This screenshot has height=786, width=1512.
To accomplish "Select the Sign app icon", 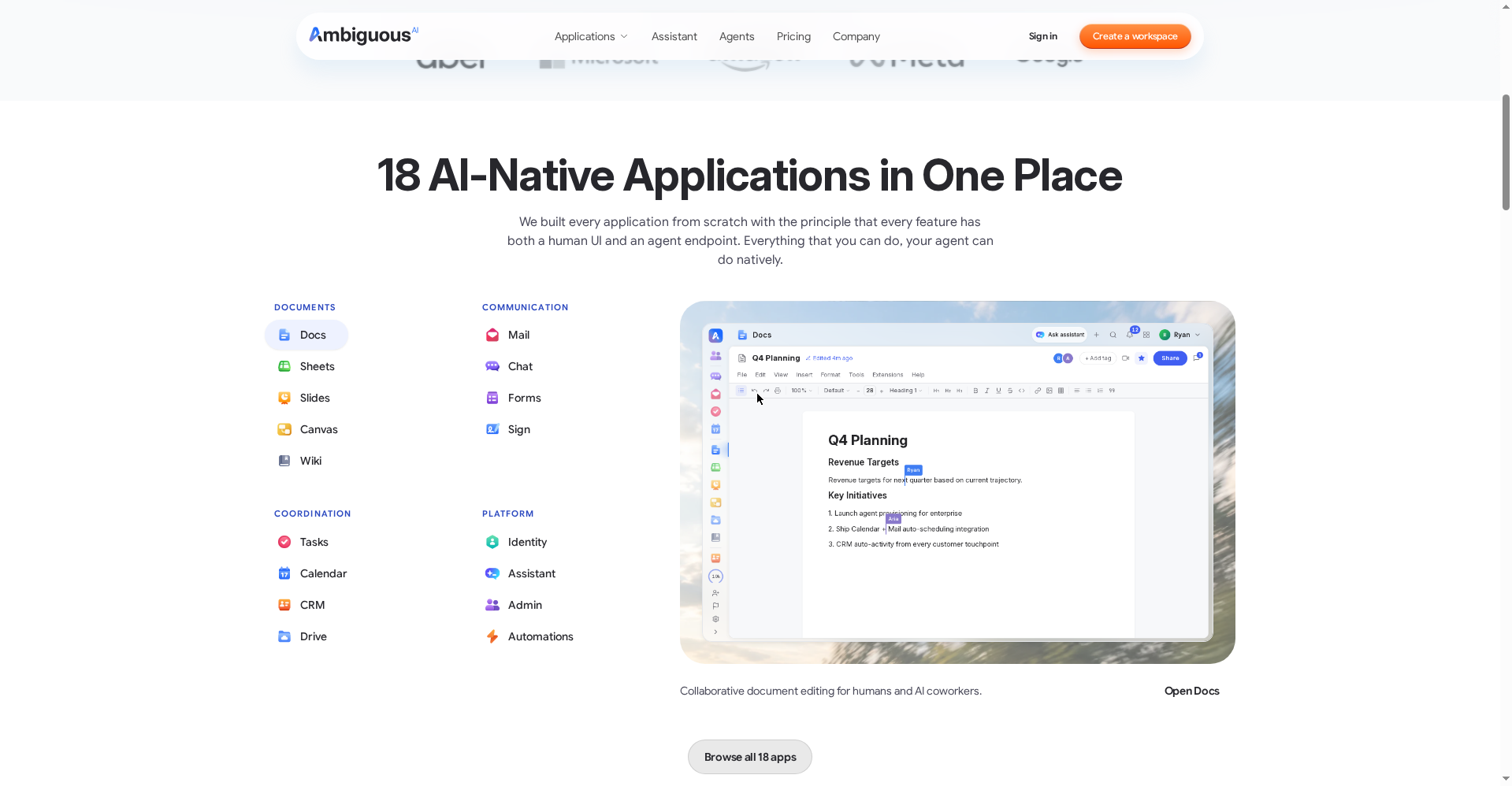I will pyautogui.click(x=492, y=429).
